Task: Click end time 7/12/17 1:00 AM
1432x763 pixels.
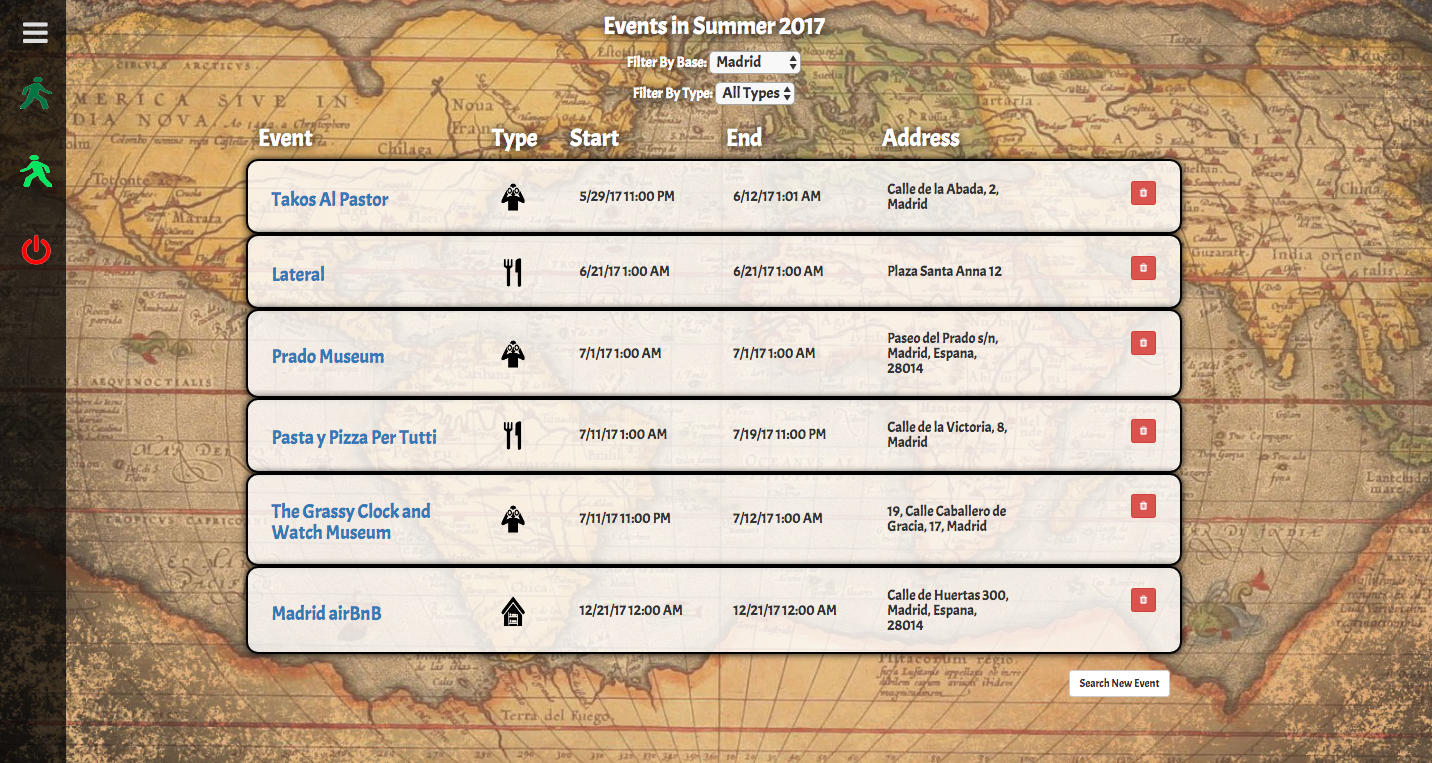Action: click(x=778, y=518)
